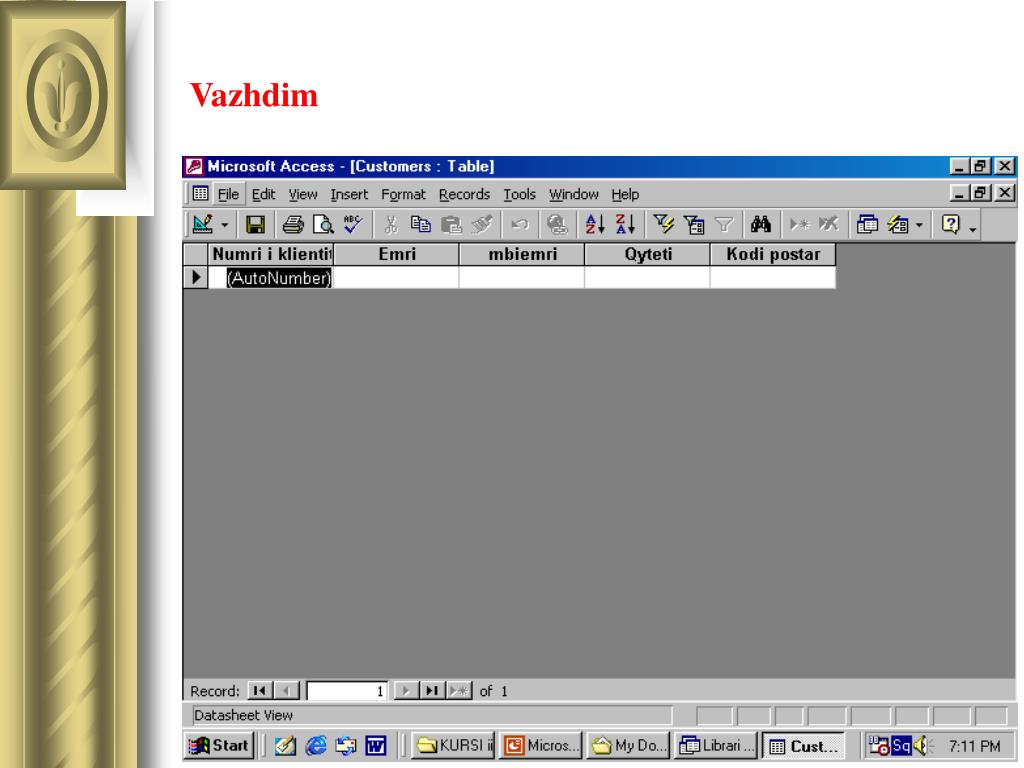The width and height of the screenshot is (1024, 768).
Task: Click the empty Emri cell in first row
Action: click(396, 278)
